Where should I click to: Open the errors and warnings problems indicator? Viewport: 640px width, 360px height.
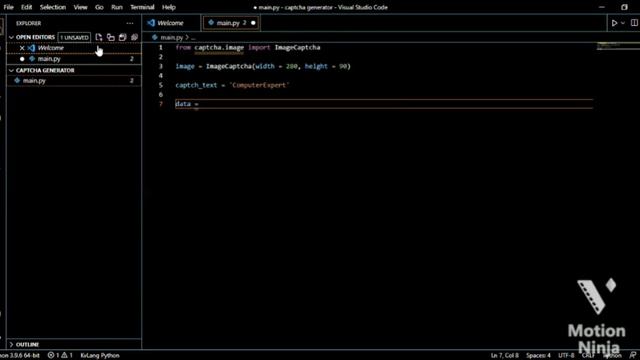pos(60,355)
